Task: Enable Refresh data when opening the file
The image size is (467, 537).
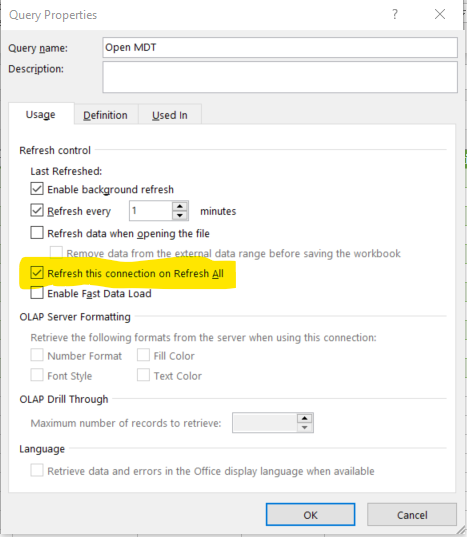Action: (x=37, y=233)
